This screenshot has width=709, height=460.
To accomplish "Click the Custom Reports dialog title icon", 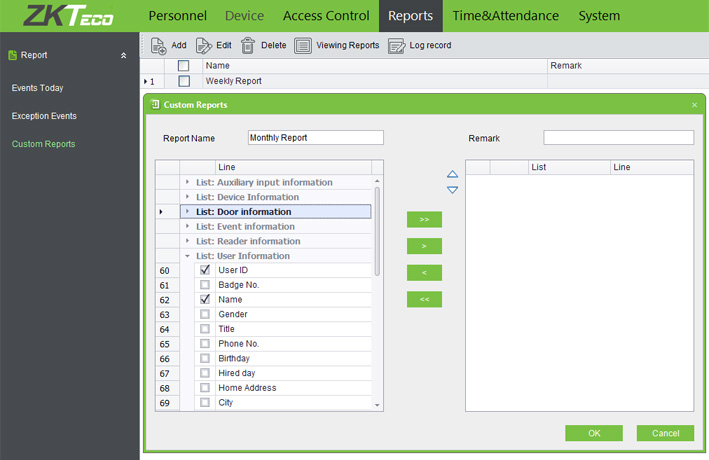I will click(x=155, y=104).
